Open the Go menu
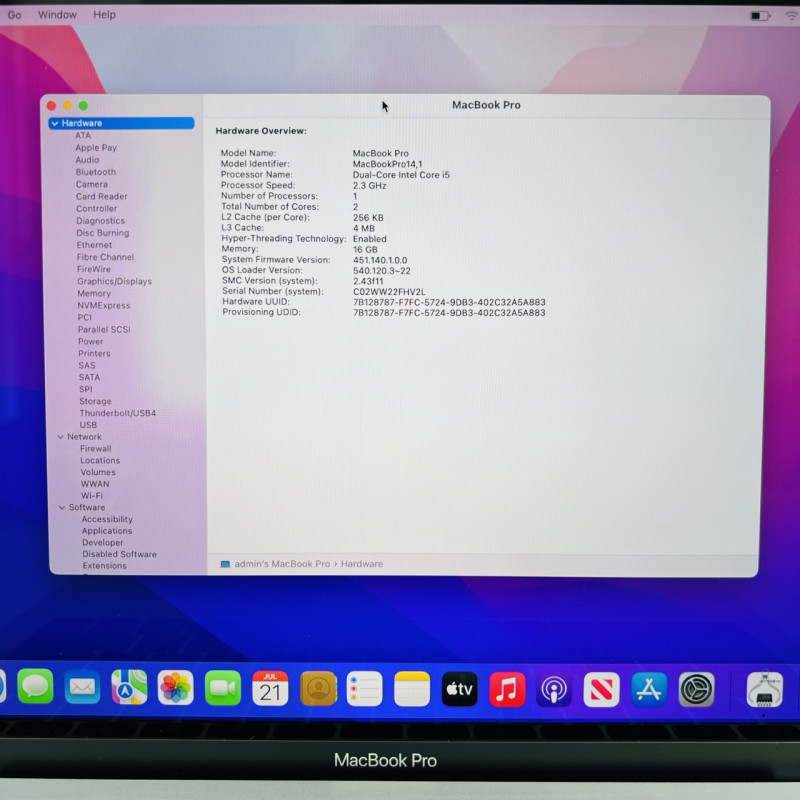The image size is (800, 800). point(14,15)
